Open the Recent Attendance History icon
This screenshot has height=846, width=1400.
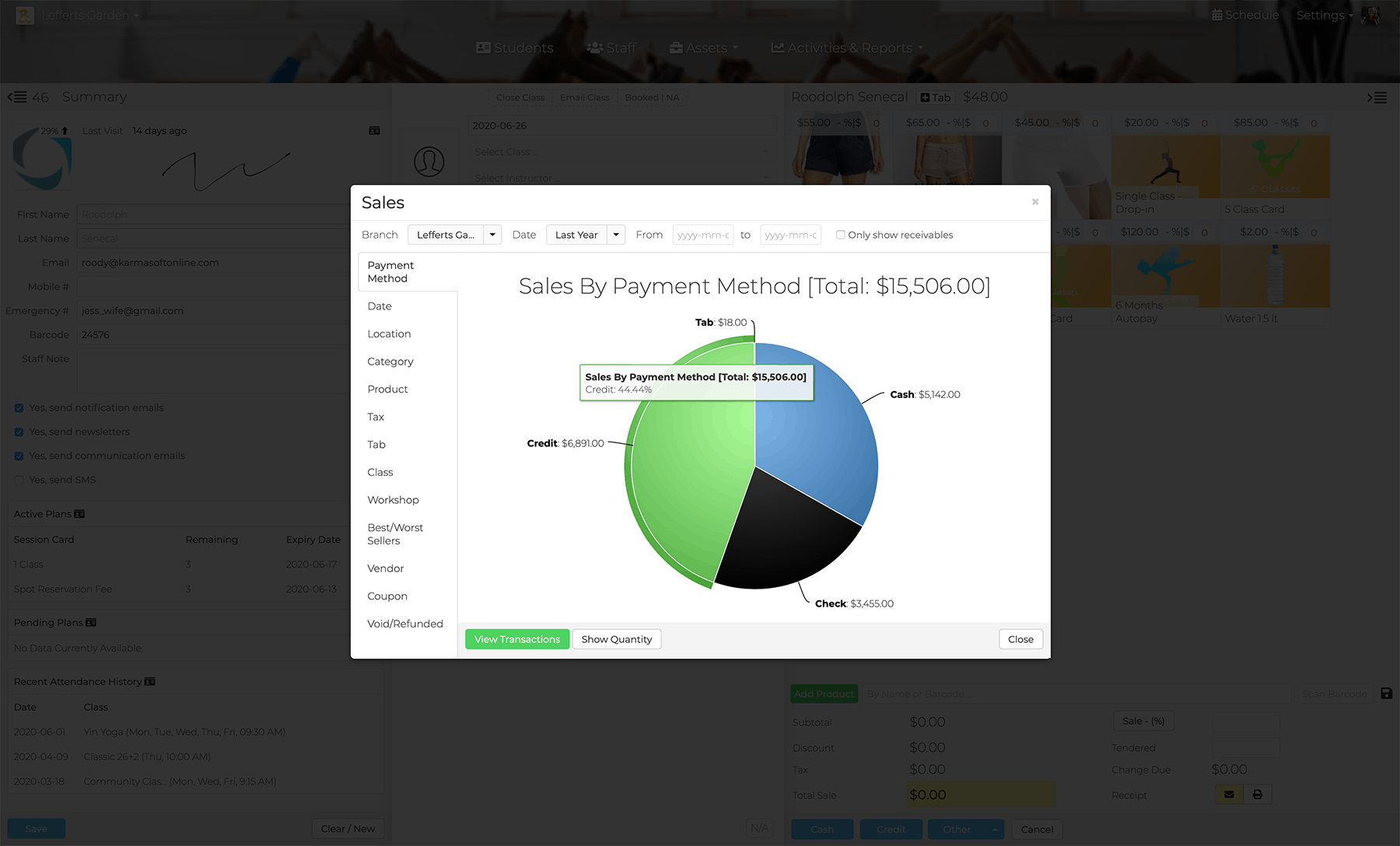(150, 681)
